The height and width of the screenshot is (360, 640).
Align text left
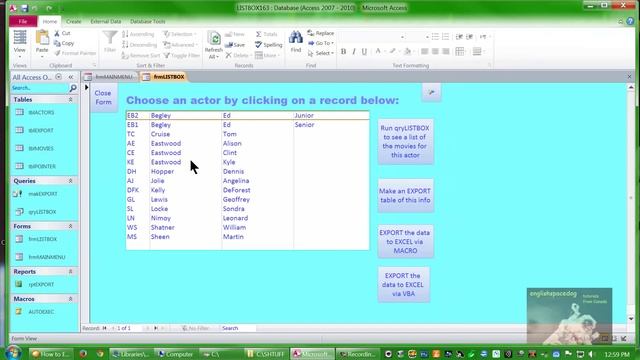[x=424, y=51]
